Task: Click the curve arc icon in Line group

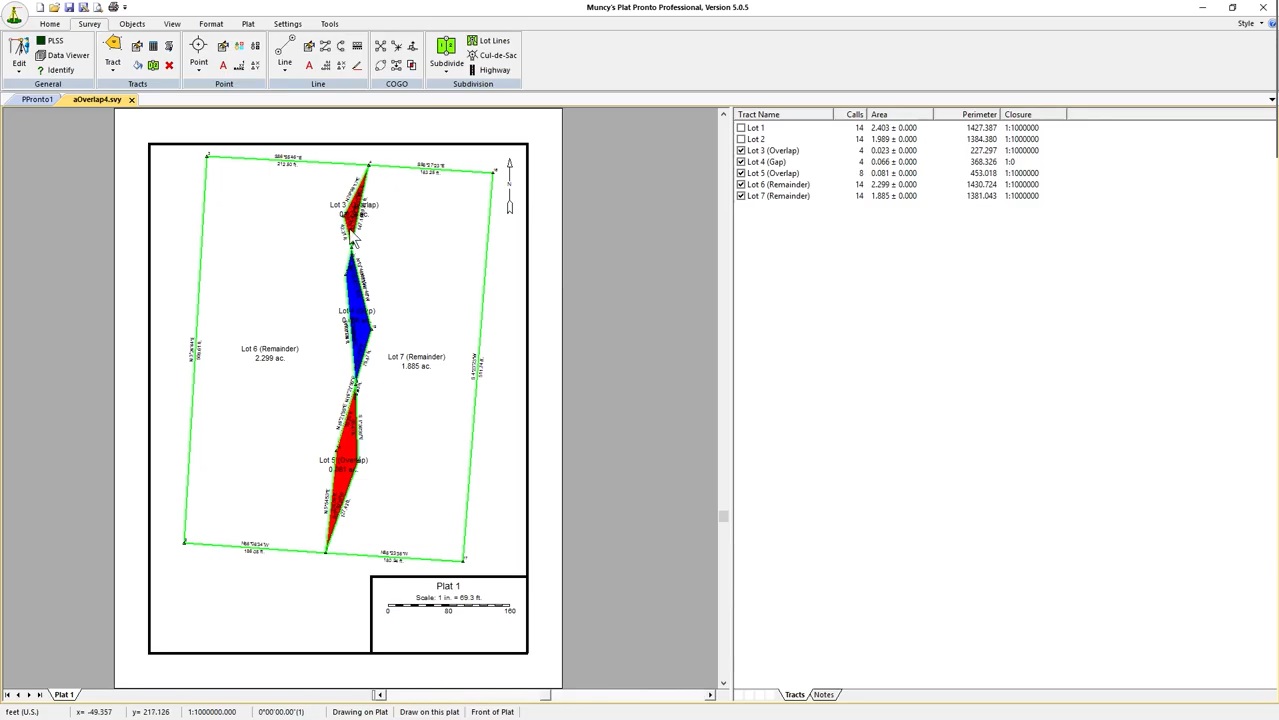Action: click(x=341, y=46)
